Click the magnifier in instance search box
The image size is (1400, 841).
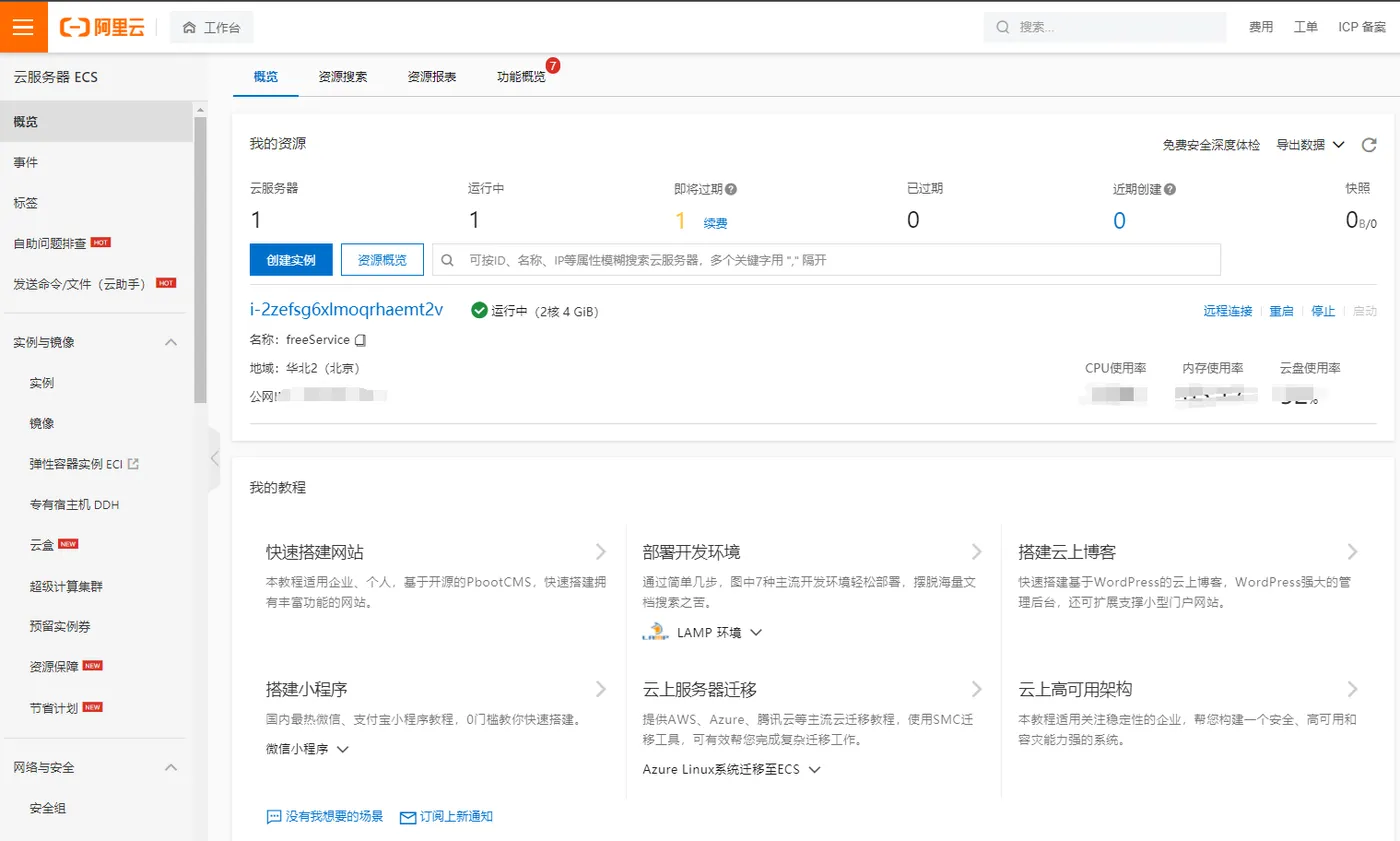tap(449, 260)
